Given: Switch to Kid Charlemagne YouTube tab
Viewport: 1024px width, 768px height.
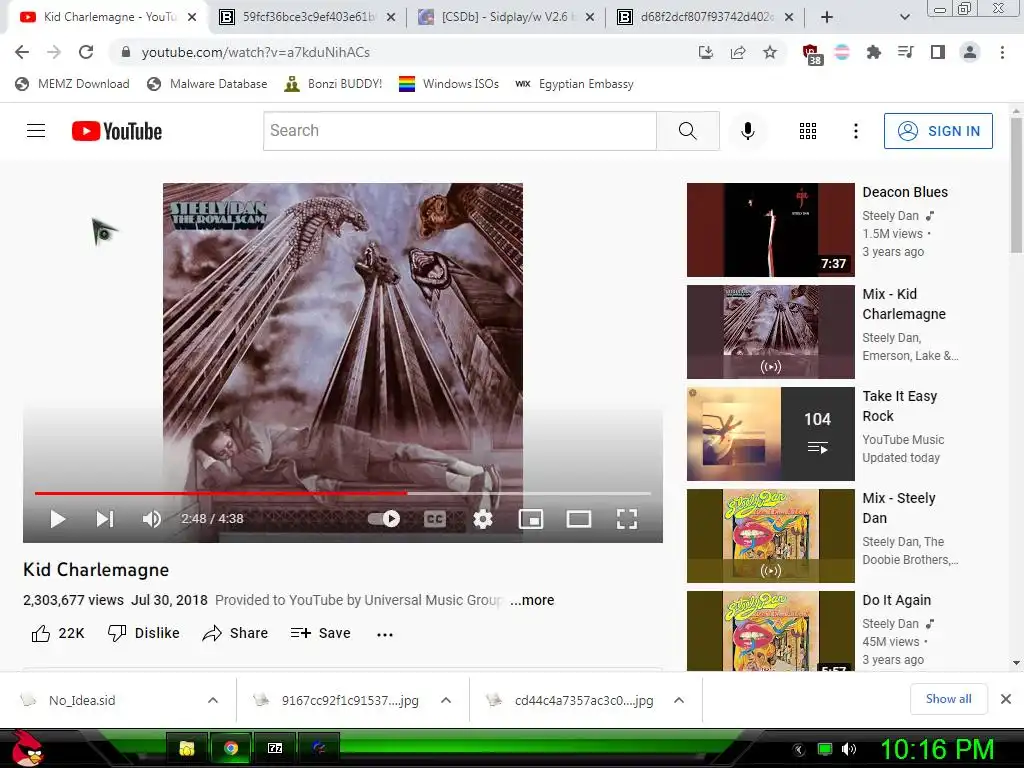Looking at the screenshot, I should (x=108, y=17).
